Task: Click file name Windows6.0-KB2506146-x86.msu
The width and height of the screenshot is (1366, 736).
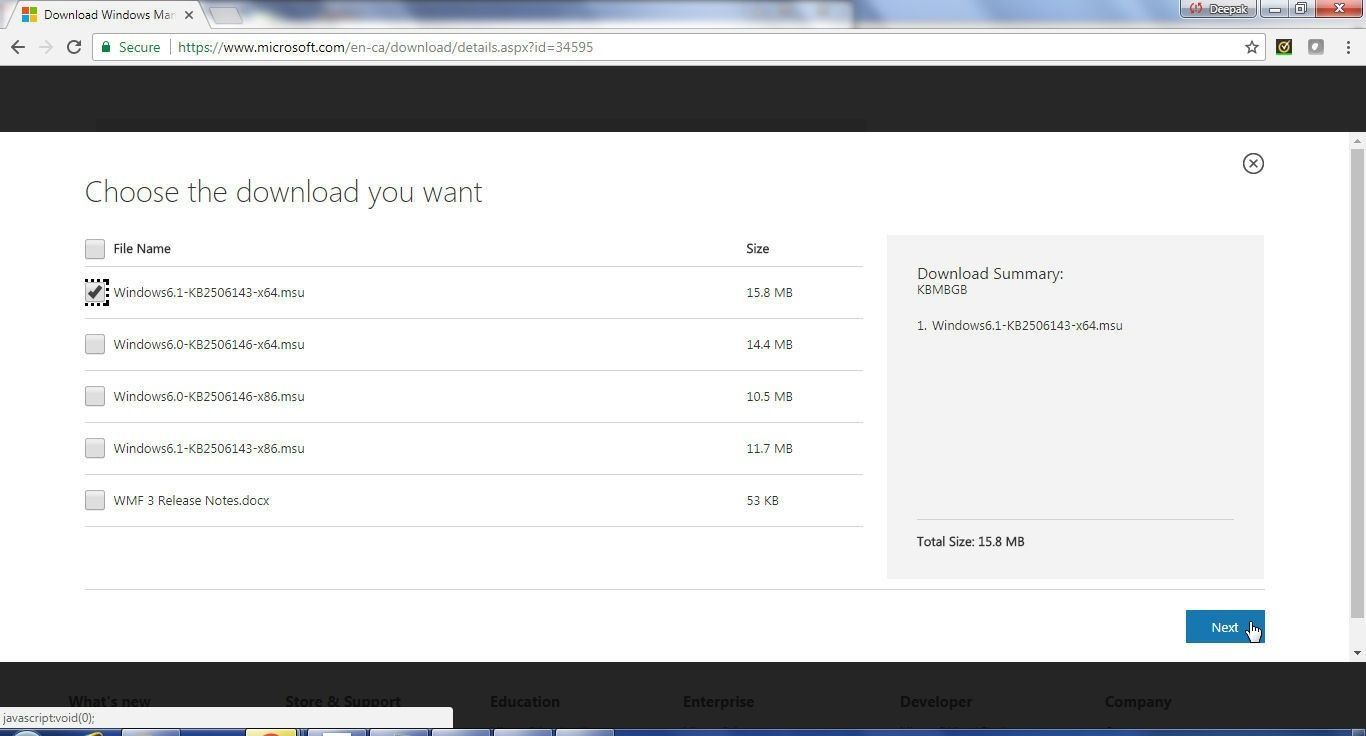Action: 209,396
